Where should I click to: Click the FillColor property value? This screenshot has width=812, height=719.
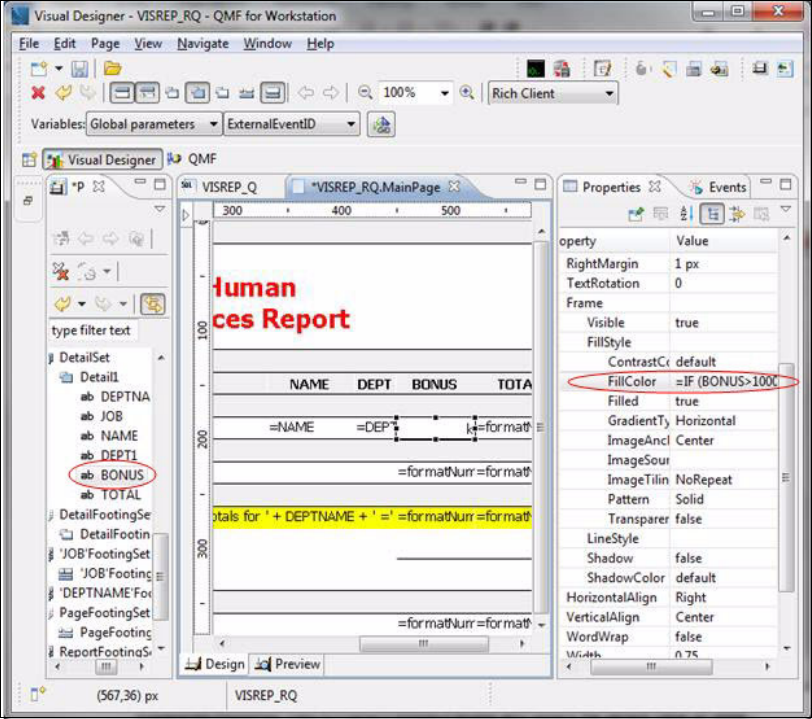pyautogui.click(x=726, y=382)
